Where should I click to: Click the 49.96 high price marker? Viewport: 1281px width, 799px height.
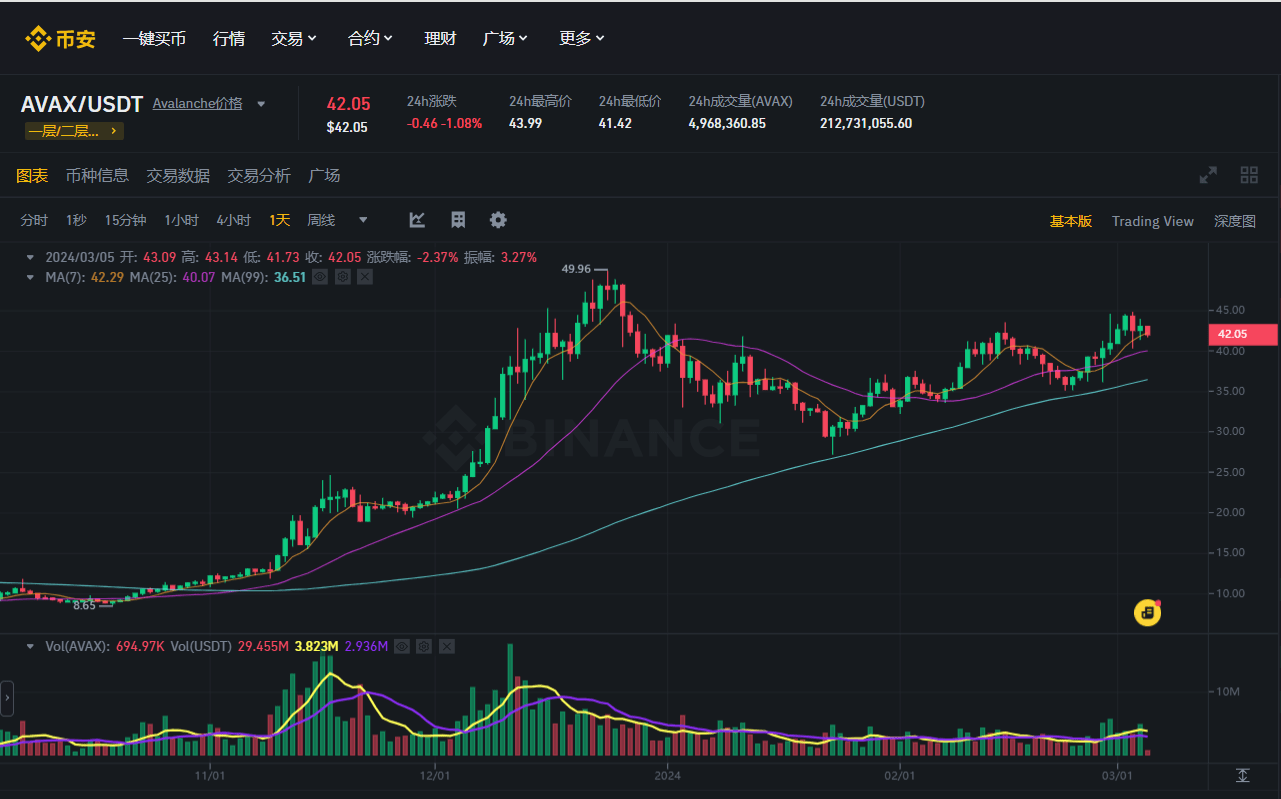point(576,269)
